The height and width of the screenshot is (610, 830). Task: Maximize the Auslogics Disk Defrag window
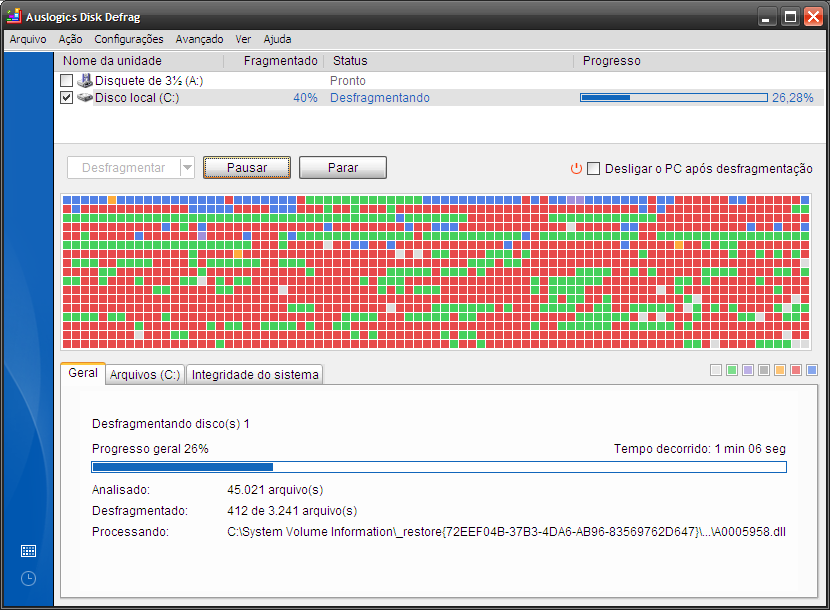[790, 17]
